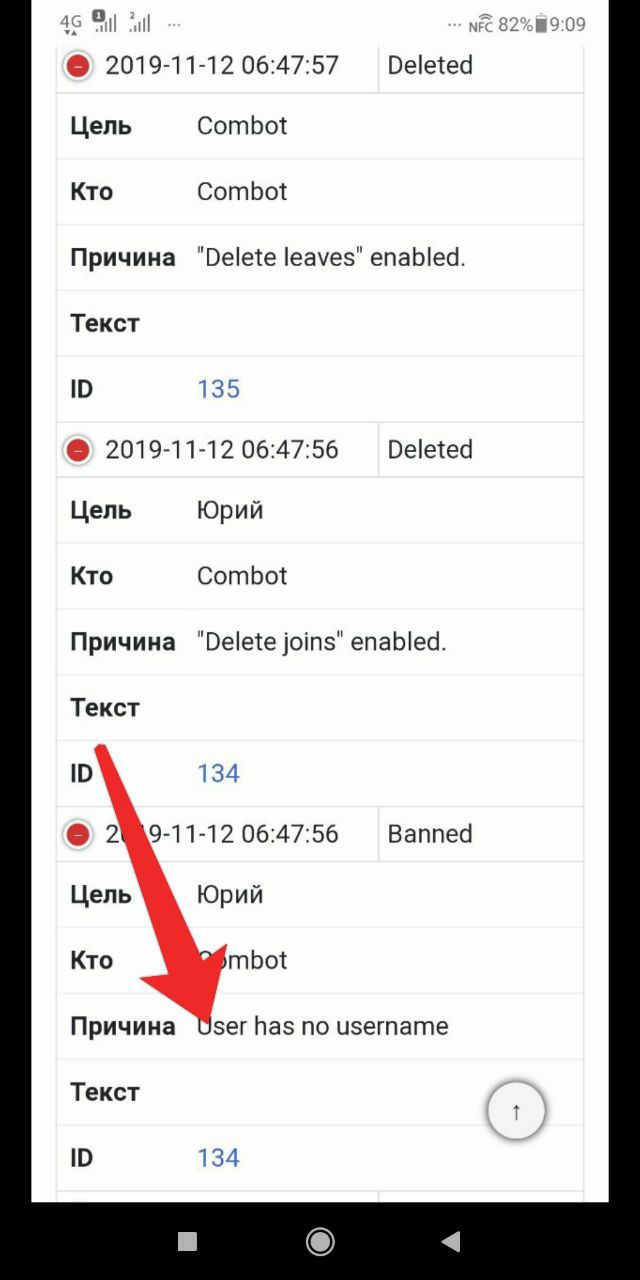Open ID 134 link under Banned entry

point(218,1157)
